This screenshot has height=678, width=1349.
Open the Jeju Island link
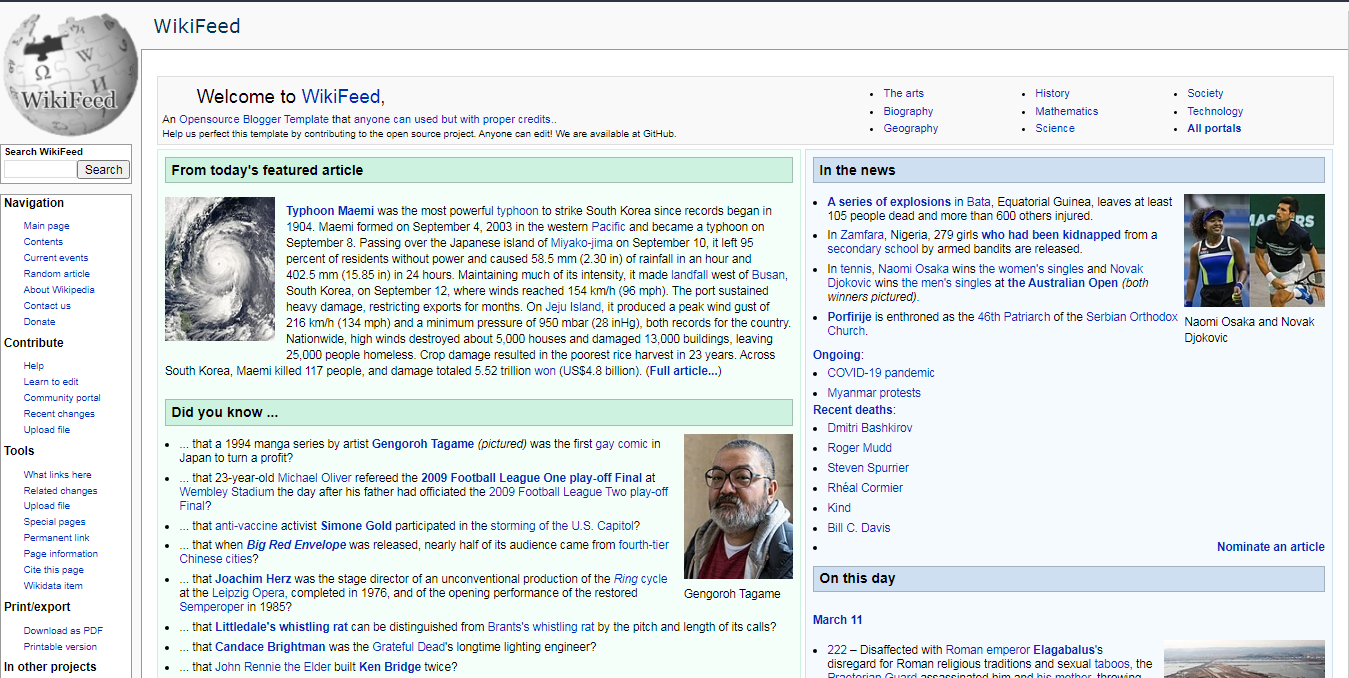(x=572, y=307)
